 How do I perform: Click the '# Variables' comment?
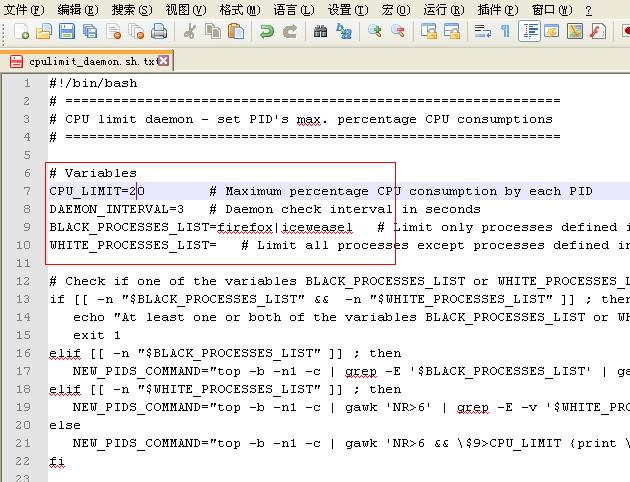93,173
